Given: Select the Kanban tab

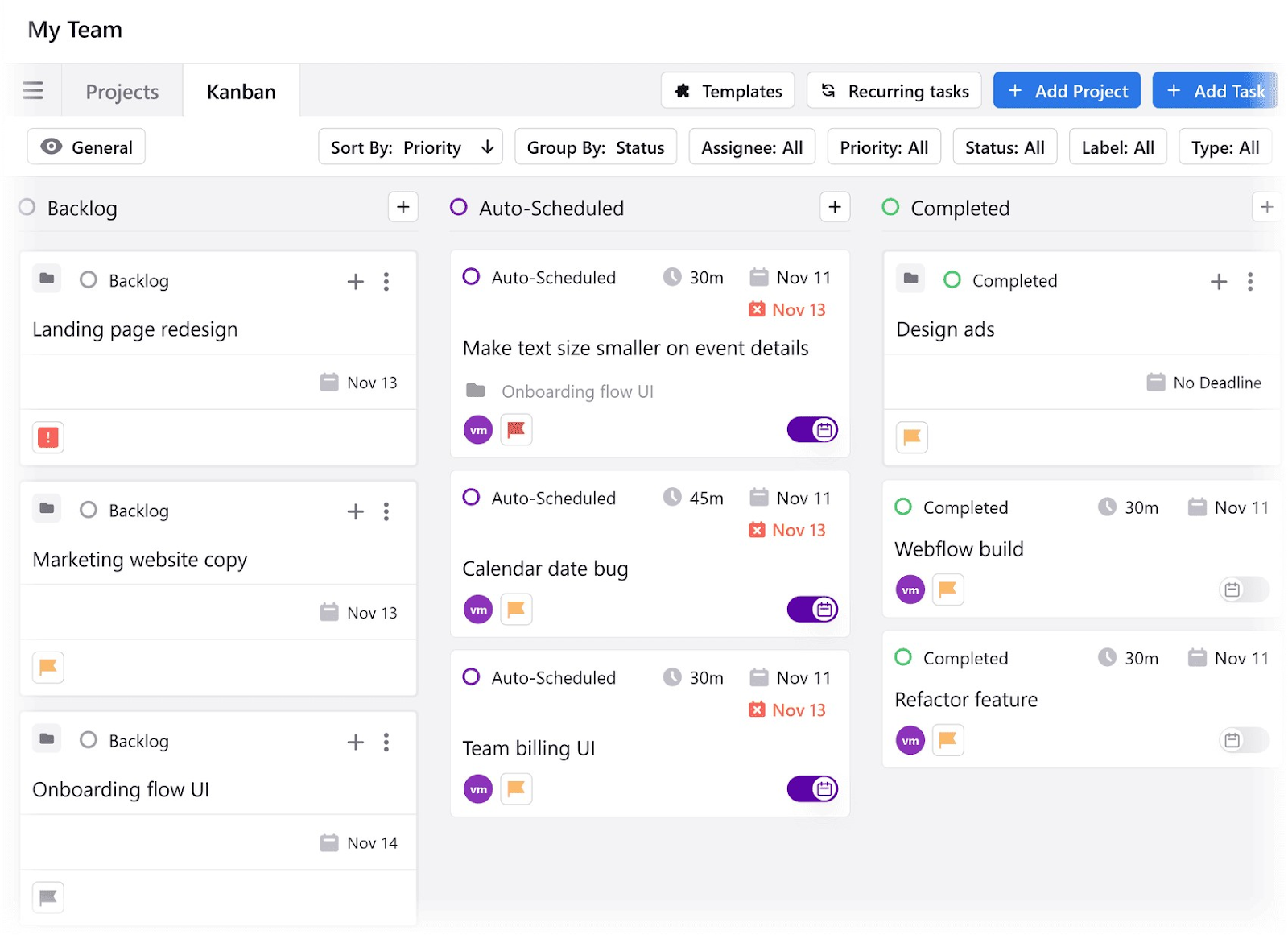Looking at the screenshot, I should point(241,91).
